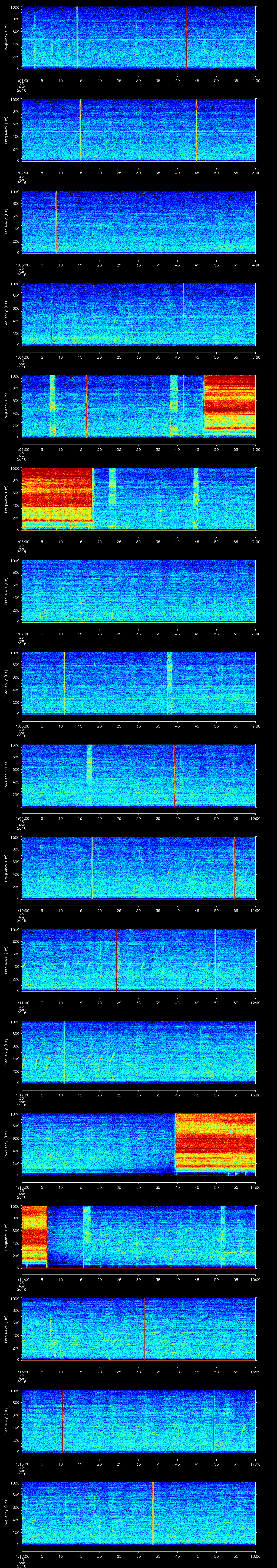Click the cyan band near 16 s in the 1:14:00 spectrogram

tap(87, 1237)
